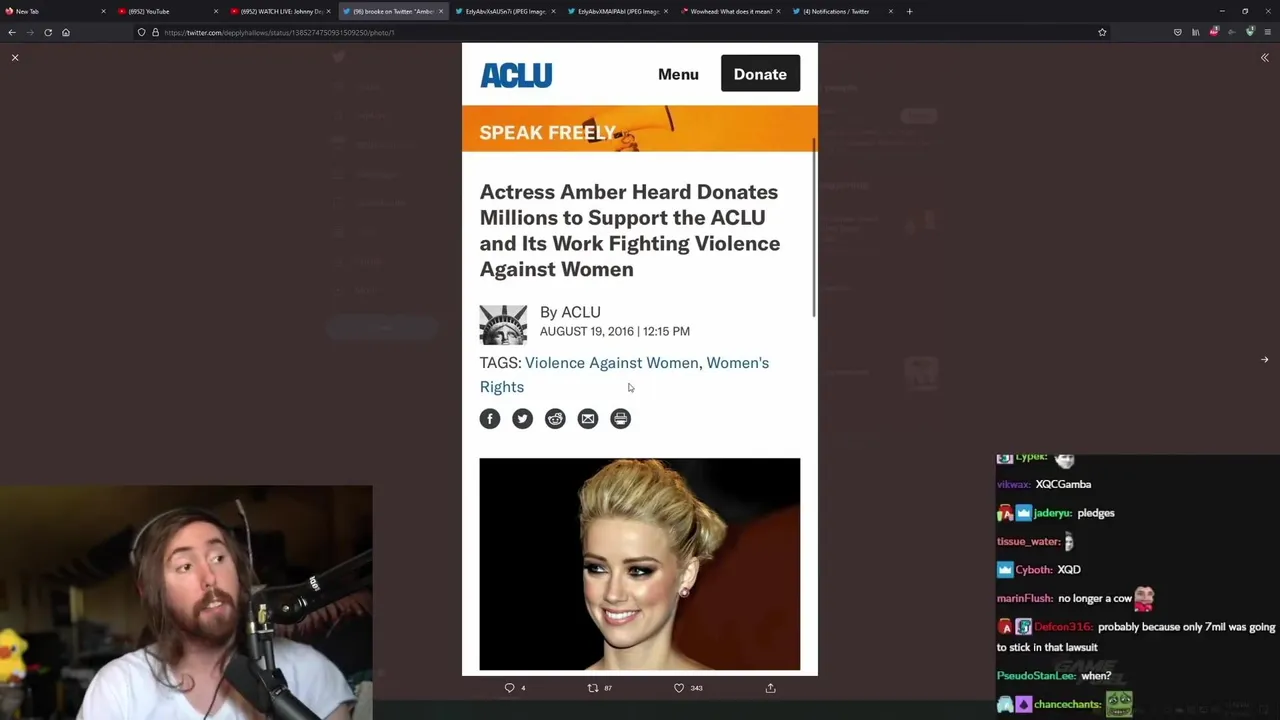This screenshot has width=1280, height=720.
Task: Switch to the New Tab tab
Action: 55,11
